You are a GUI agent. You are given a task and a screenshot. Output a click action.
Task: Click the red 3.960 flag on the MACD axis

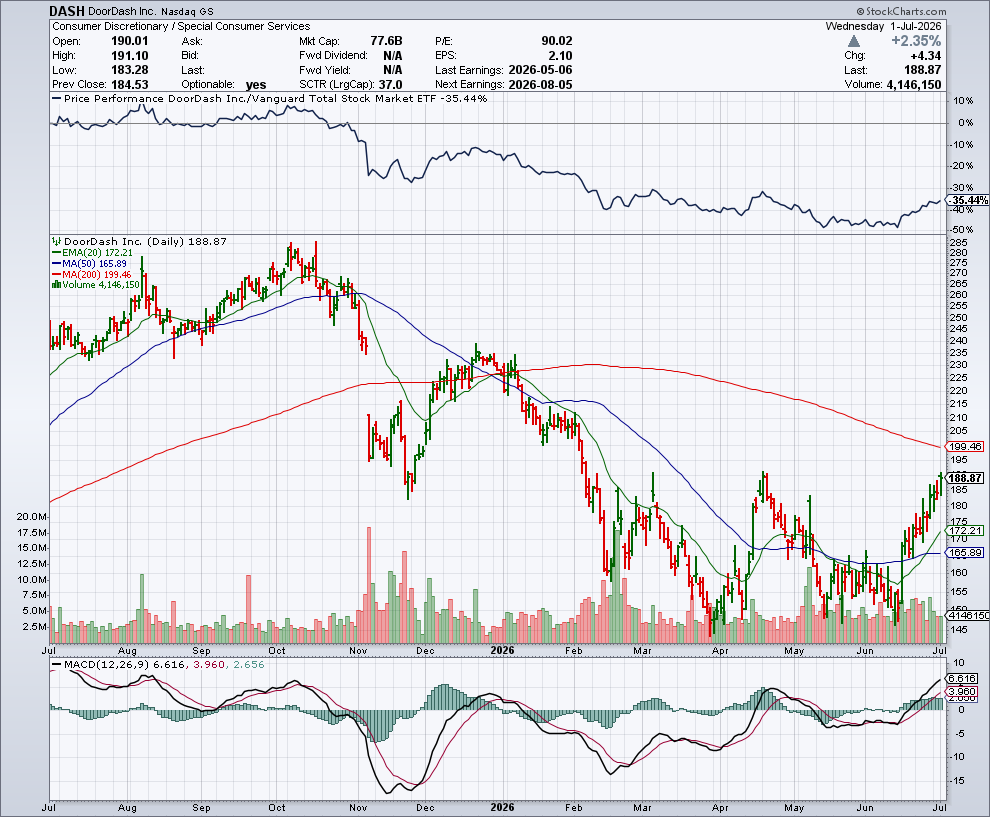click(963, 692)
